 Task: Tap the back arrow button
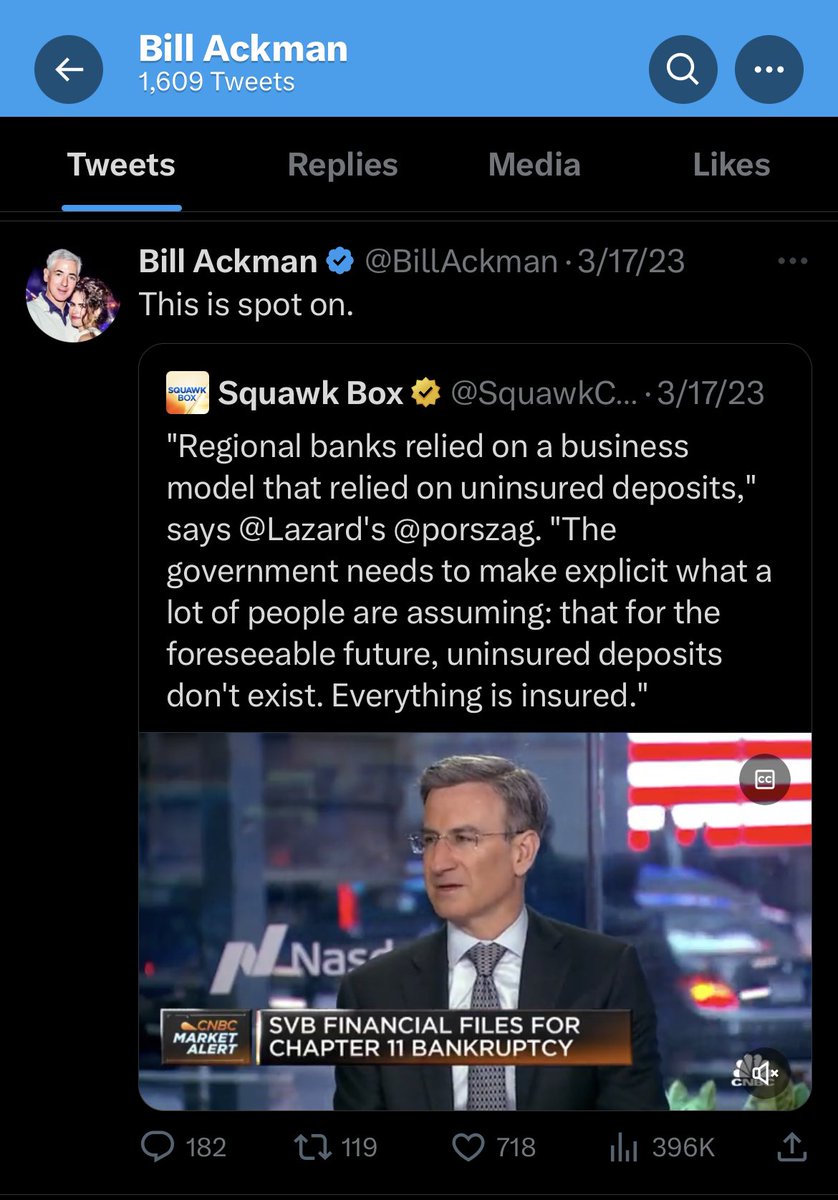point(69,69)
